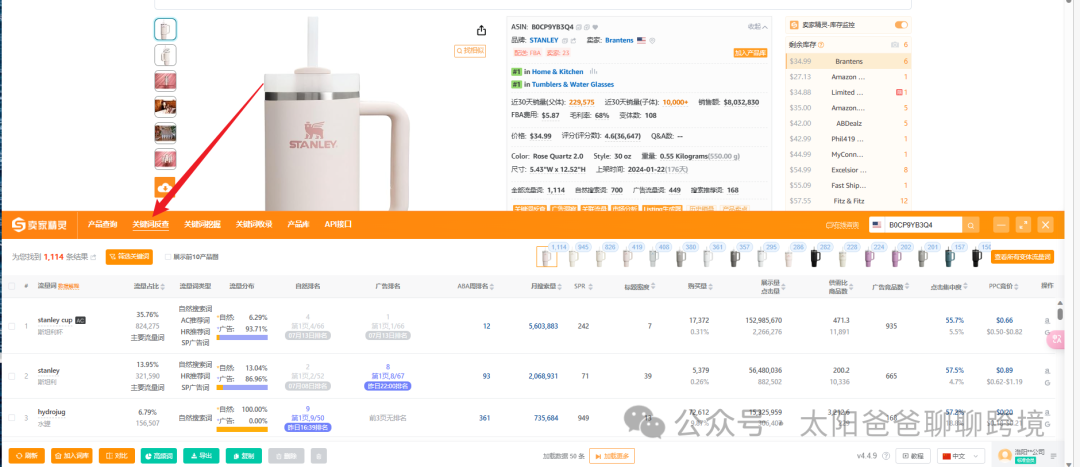Select the black tumbler variant with 282 badge
The width and height of the screenshot is (1080, 467).
point(816,258)
